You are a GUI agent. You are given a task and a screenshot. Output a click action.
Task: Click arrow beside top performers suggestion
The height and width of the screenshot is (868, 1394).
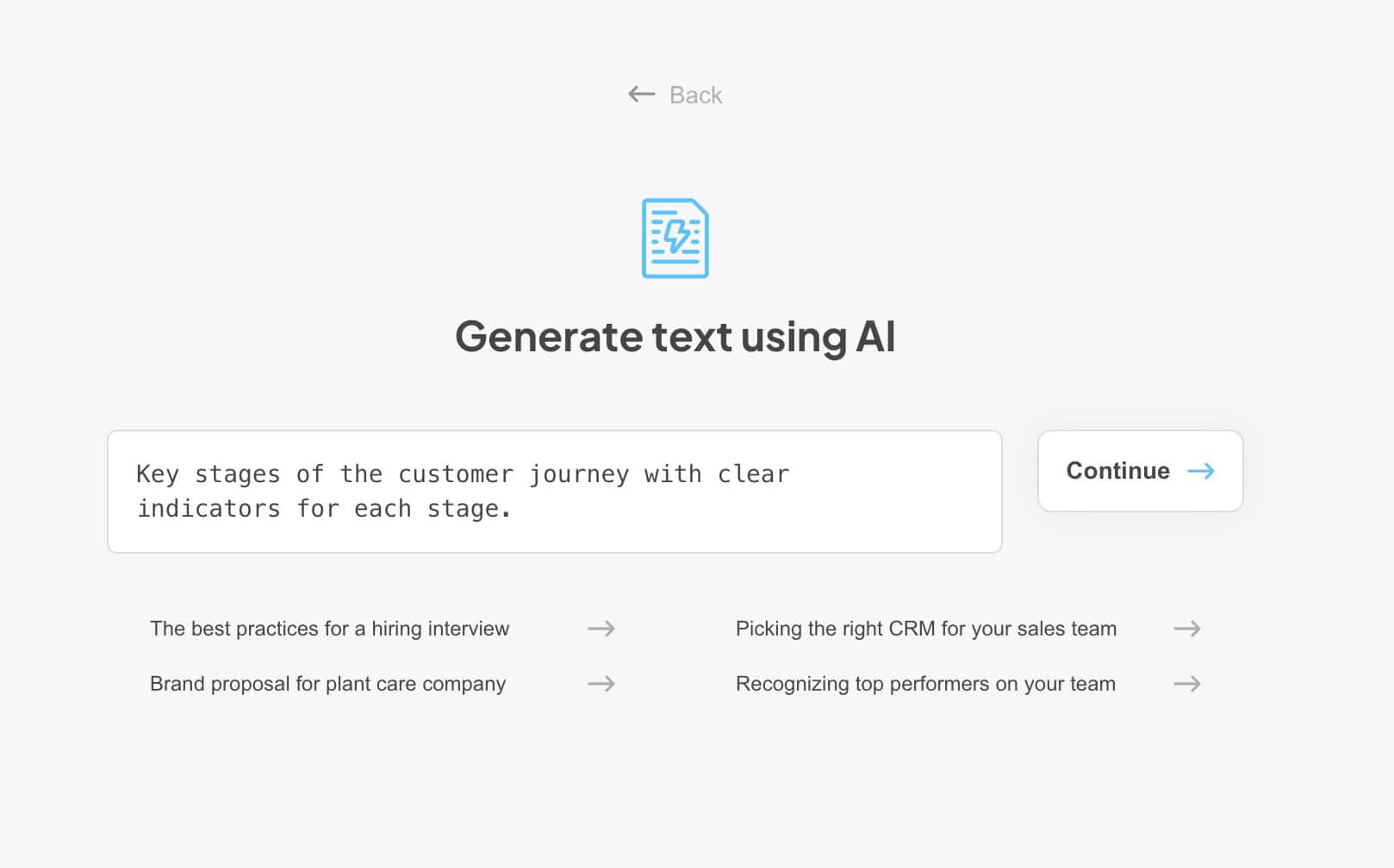point(1187,684)
